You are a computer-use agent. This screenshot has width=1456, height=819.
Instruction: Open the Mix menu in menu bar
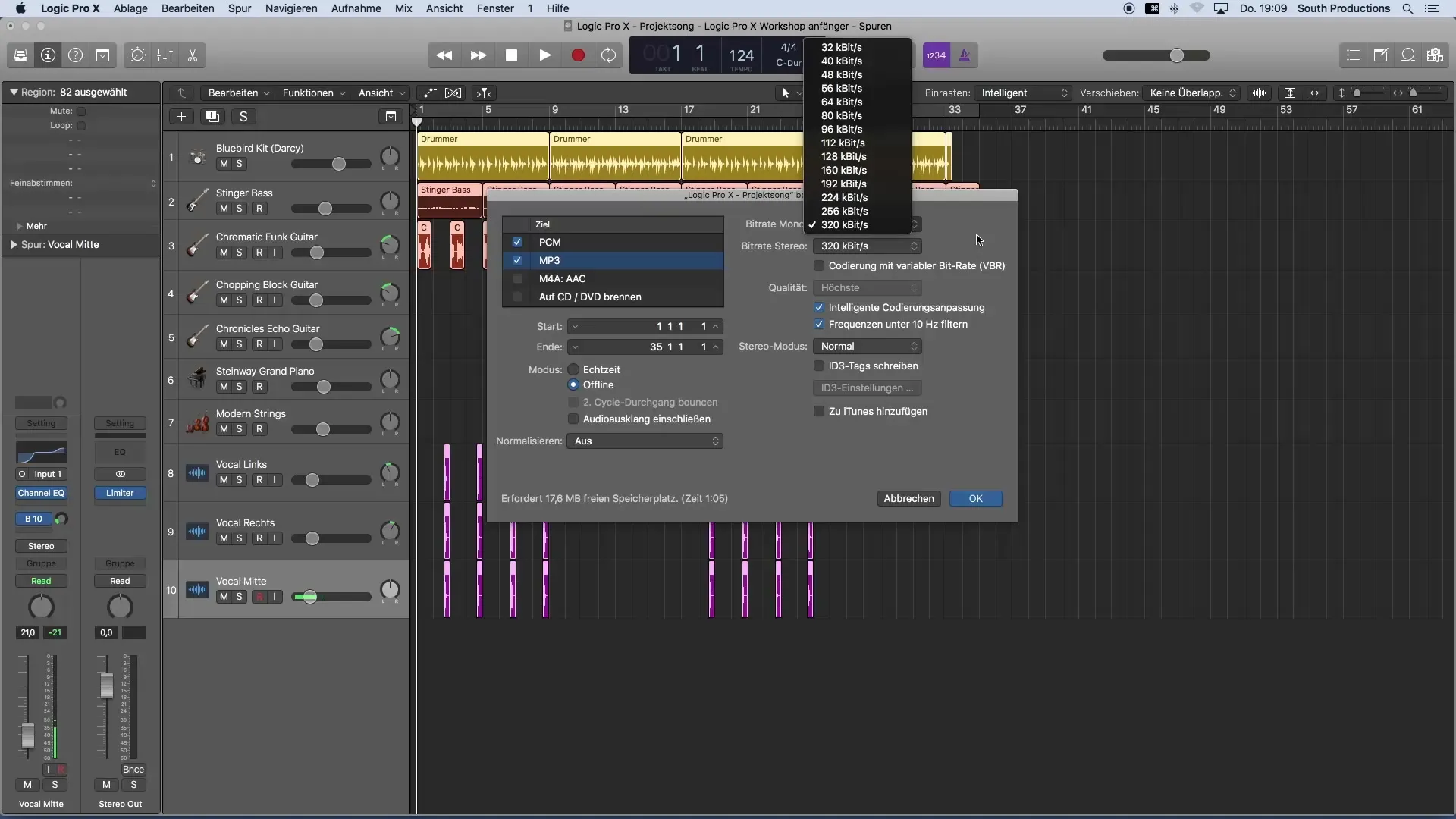coord(403,8)
